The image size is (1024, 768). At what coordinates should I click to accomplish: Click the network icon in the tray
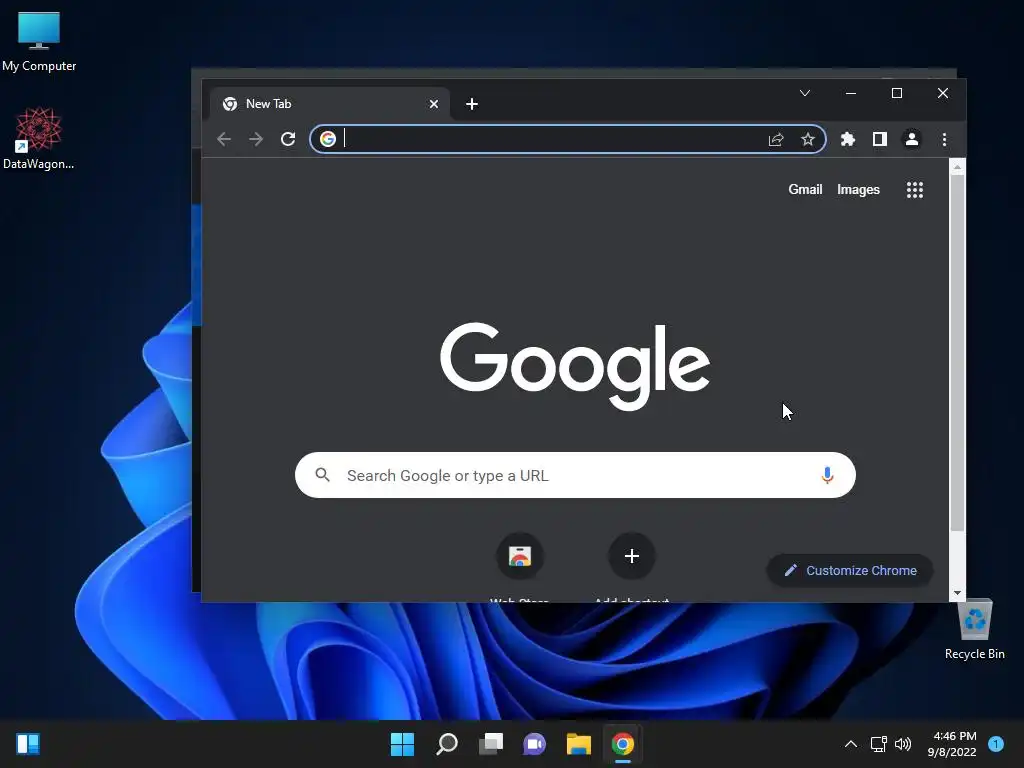(x=879, y=744)
